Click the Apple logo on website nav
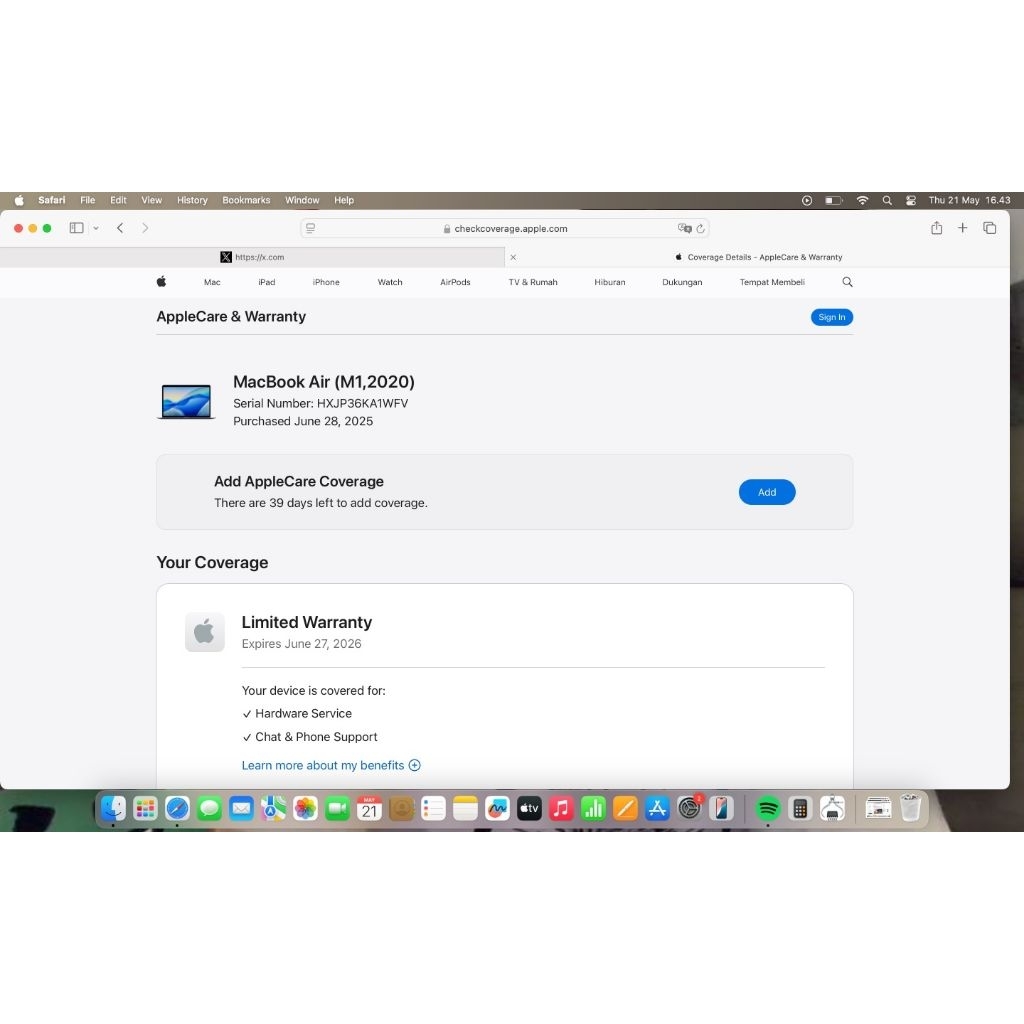The height and width of the screenshot is (1024, 1024). pyautogui.click(x=161, y=281)
